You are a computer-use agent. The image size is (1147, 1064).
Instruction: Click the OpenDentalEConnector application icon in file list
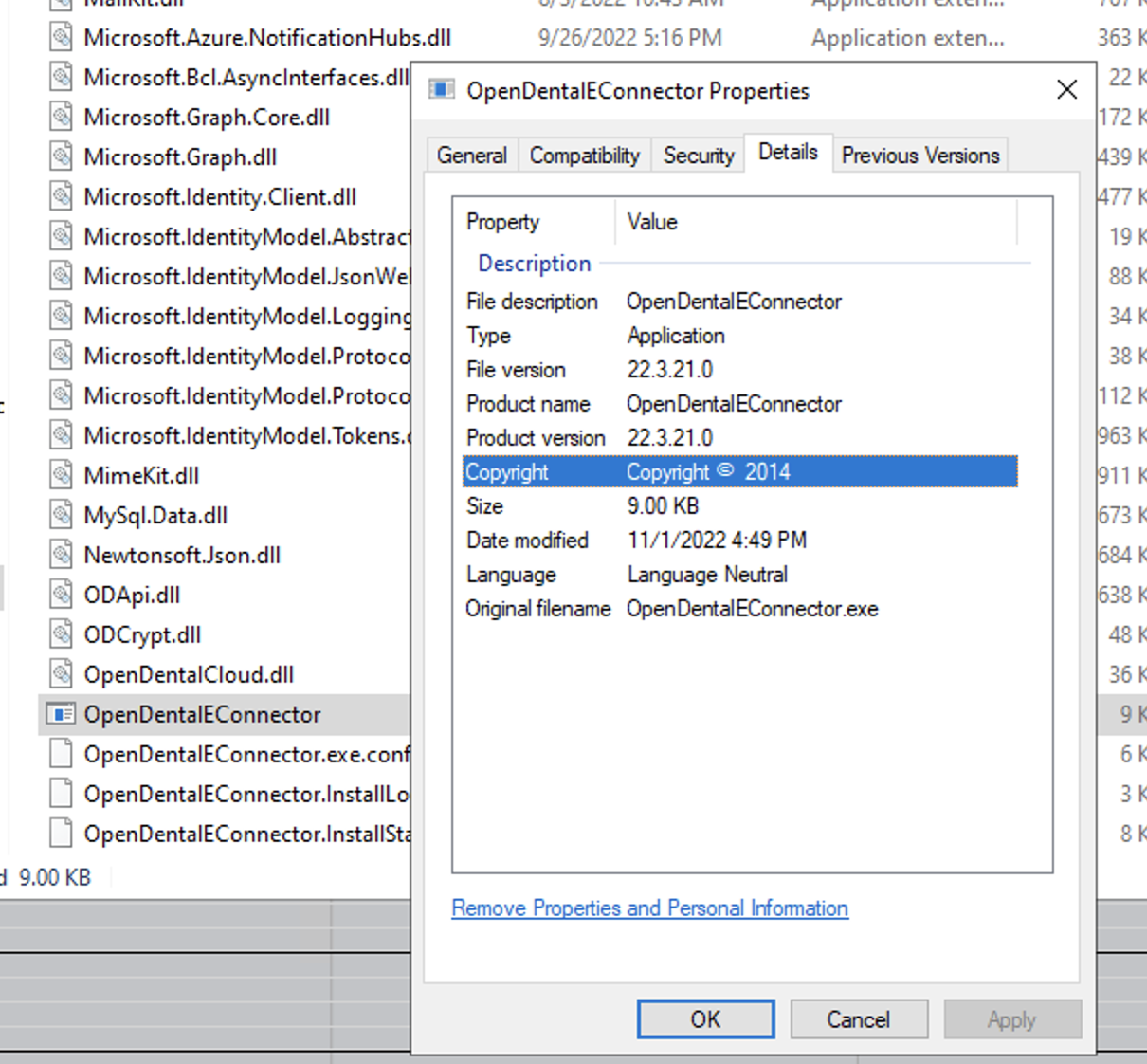[x=62, y=715]
